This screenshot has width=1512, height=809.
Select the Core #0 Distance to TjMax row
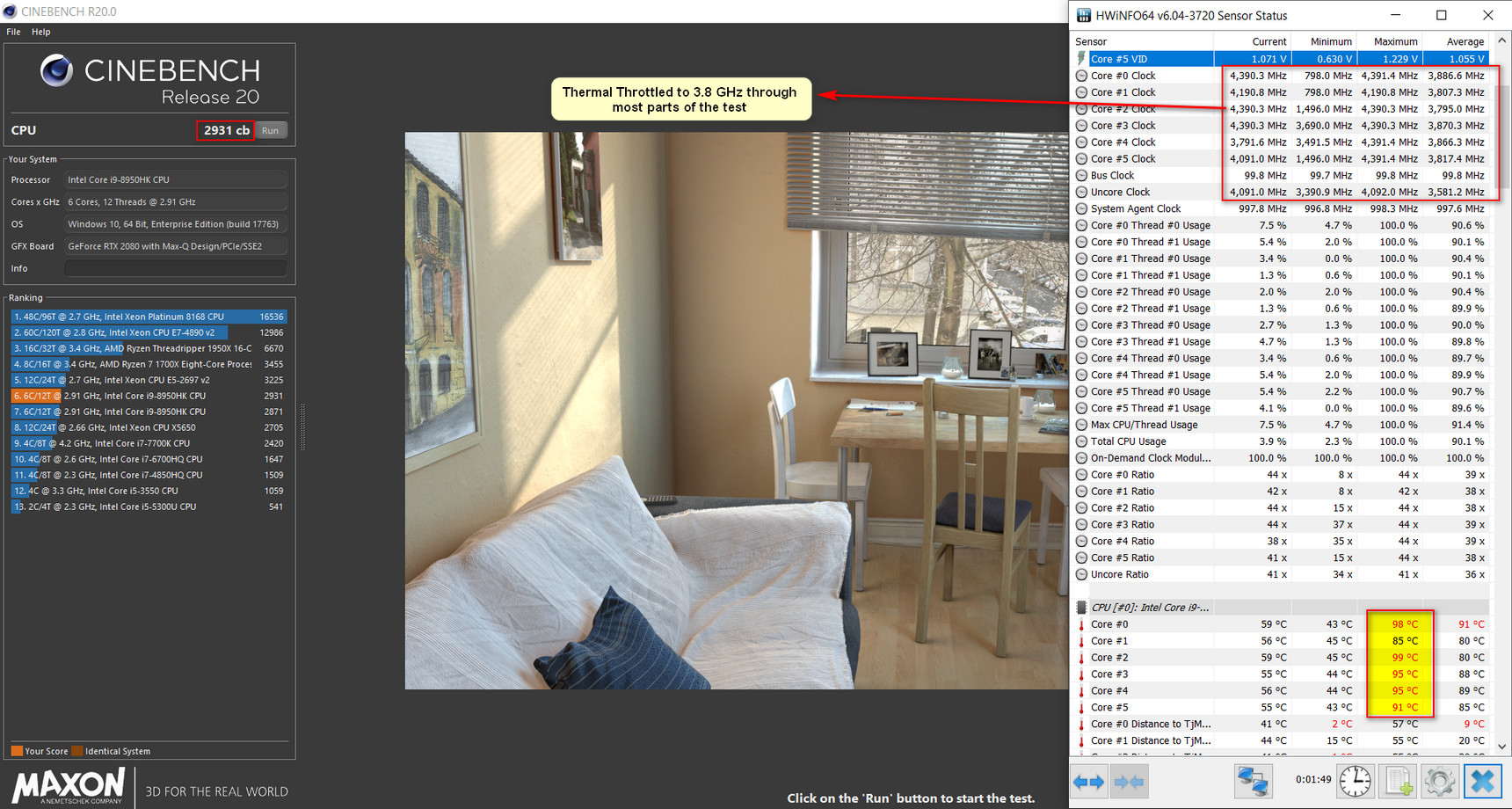[x=1282, y=724]
